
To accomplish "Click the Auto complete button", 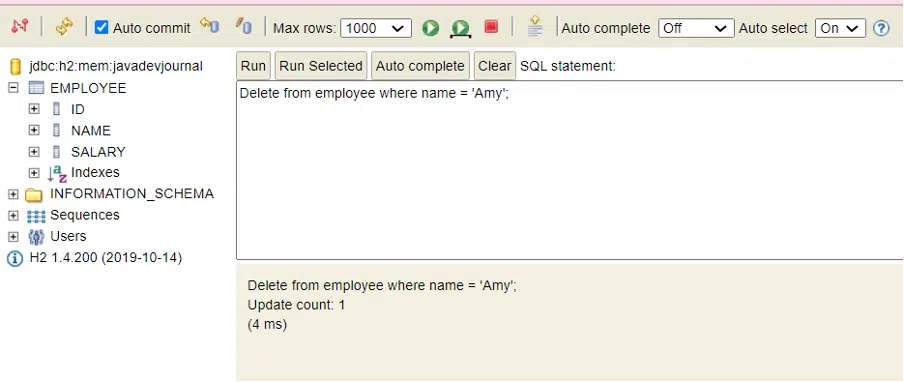I will [x=420, y=66].
